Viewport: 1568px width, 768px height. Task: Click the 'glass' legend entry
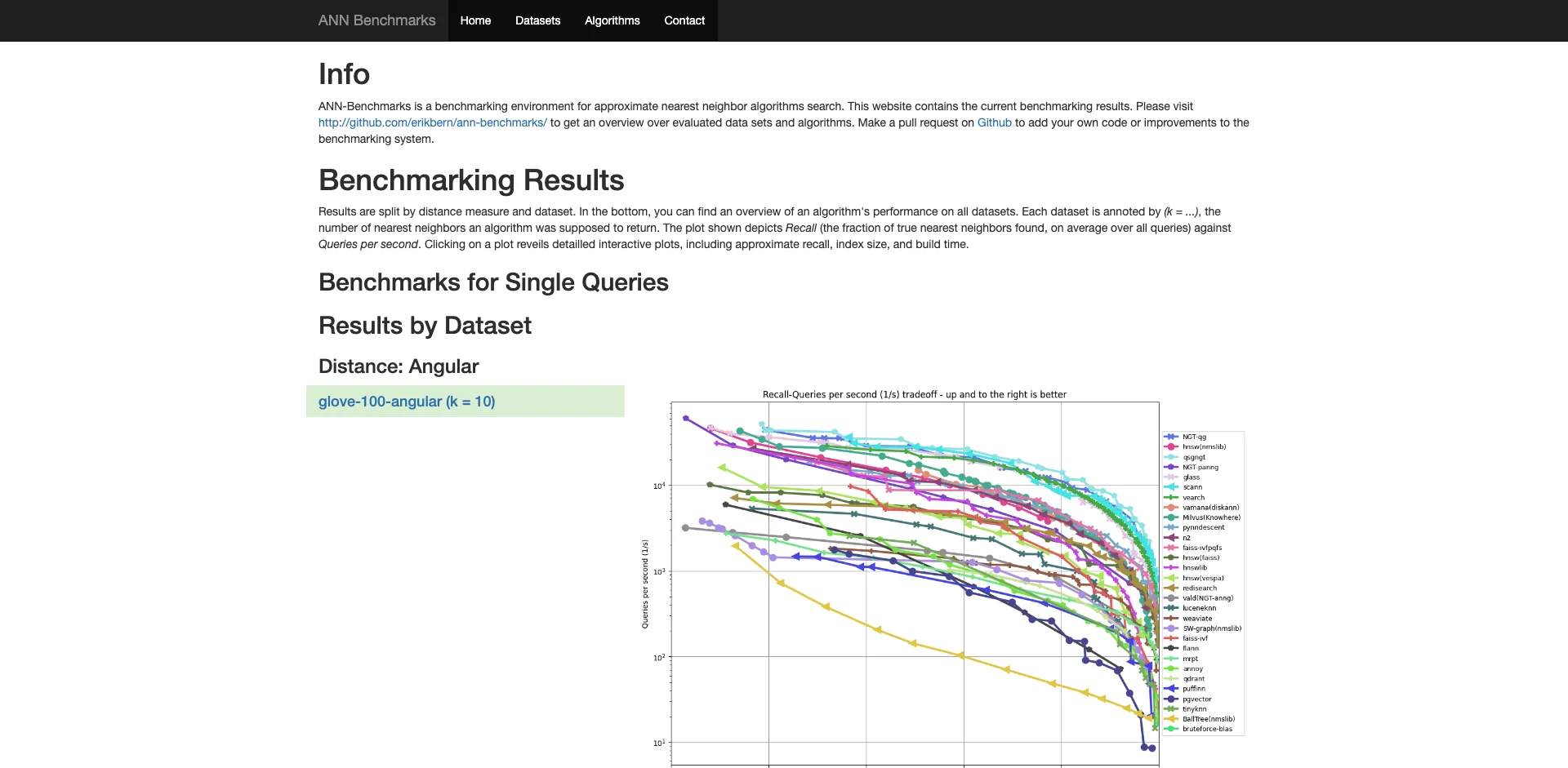pos(1192,477)
